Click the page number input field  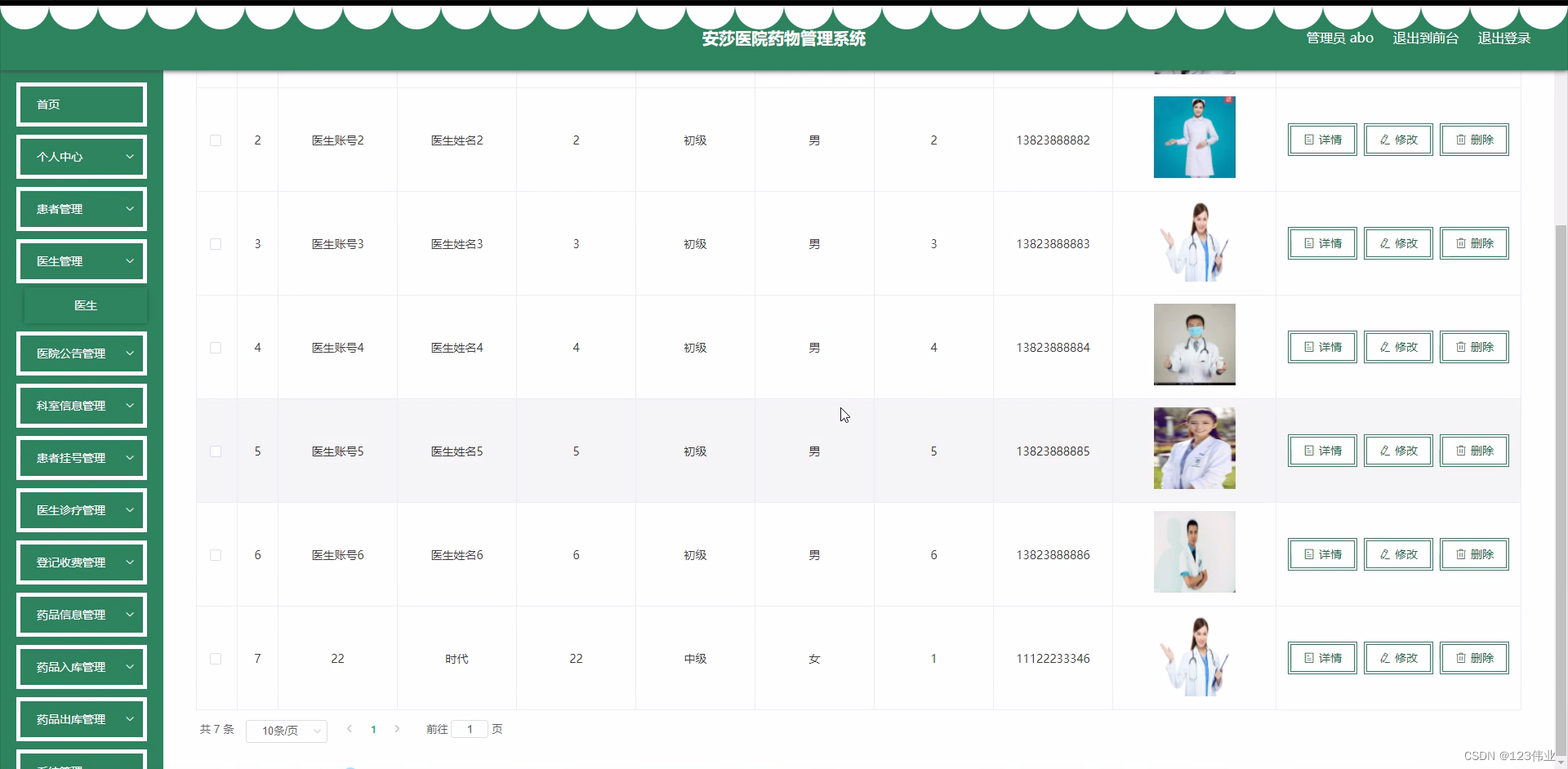click(x=468, y=728)
